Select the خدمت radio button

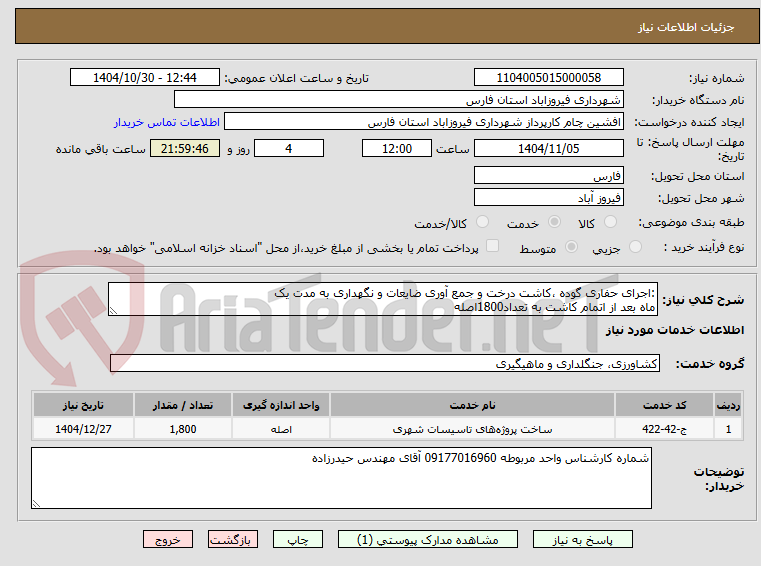click(554, 222)
